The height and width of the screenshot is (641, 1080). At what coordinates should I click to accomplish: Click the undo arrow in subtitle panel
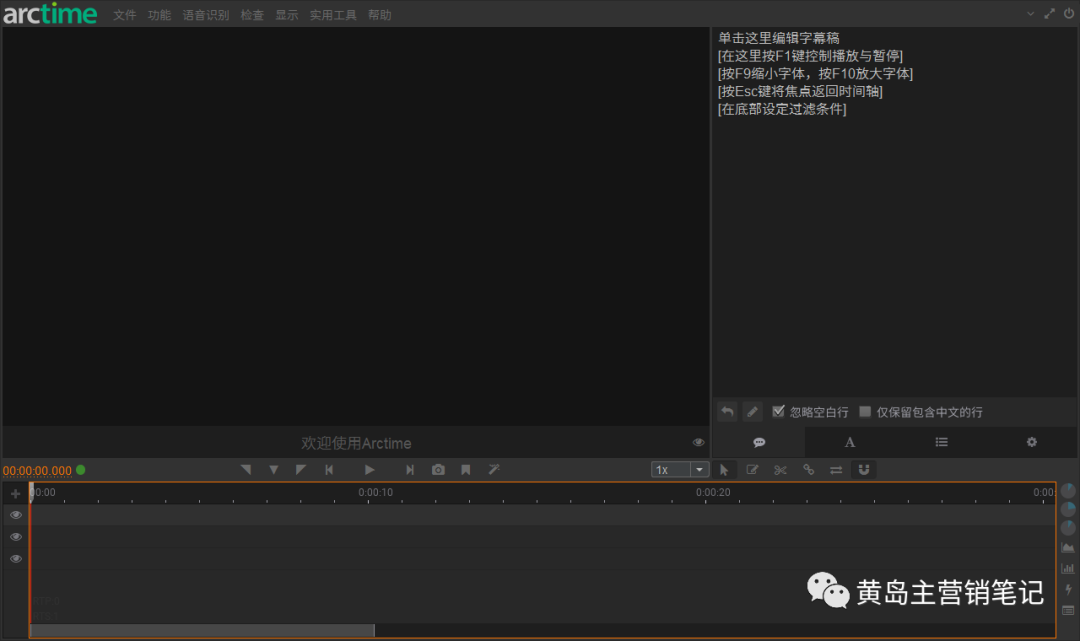(727, 412)
